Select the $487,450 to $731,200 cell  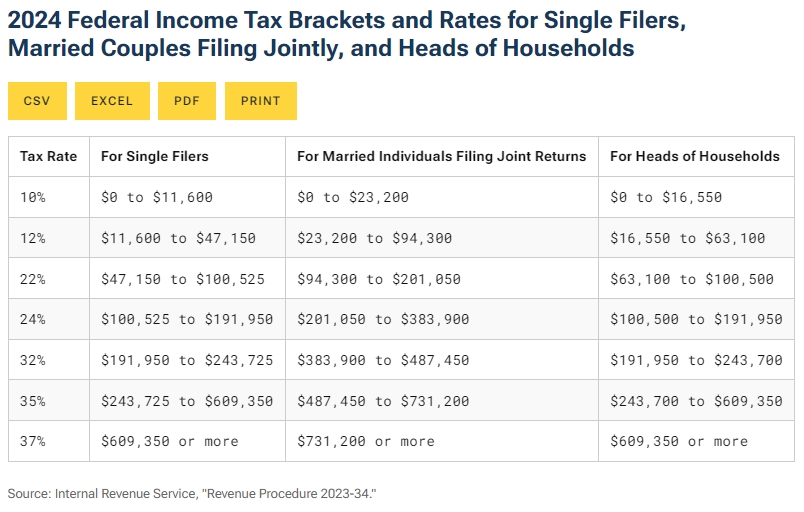click(x=383, y=400)
